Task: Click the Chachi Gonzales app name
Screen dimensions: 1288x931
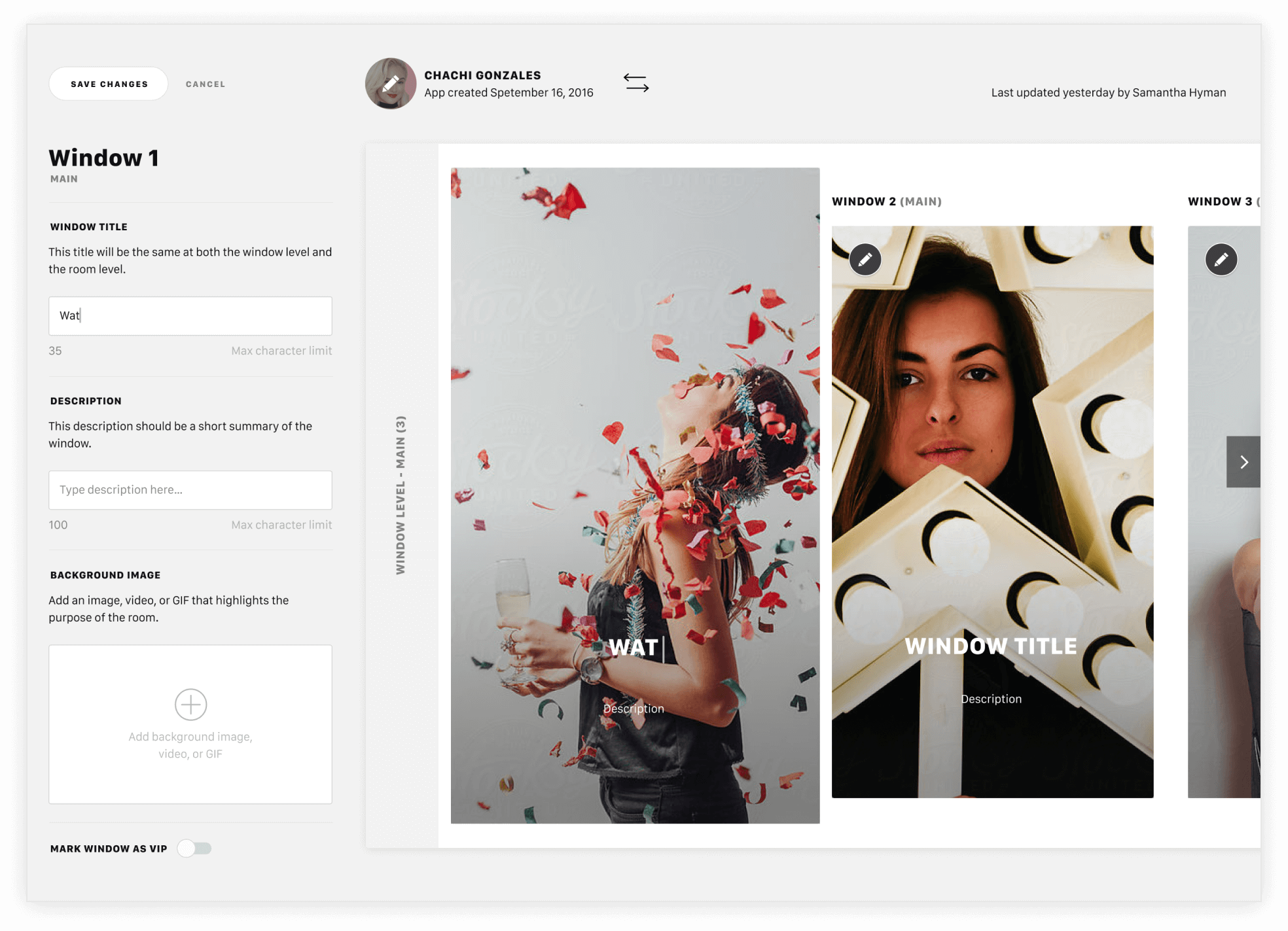Action: pyautogui.click(x=482, y=75)
